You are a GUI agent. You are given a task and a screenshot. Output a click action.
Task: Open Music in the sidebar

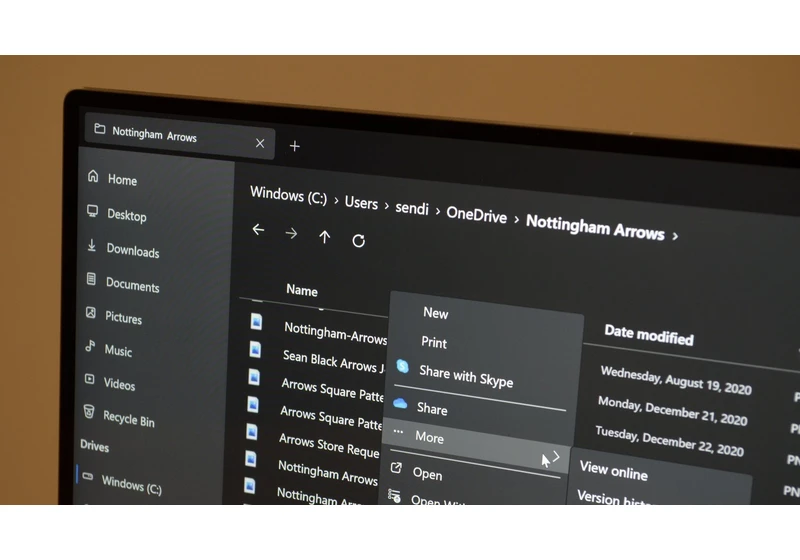(x=118, y=350)
